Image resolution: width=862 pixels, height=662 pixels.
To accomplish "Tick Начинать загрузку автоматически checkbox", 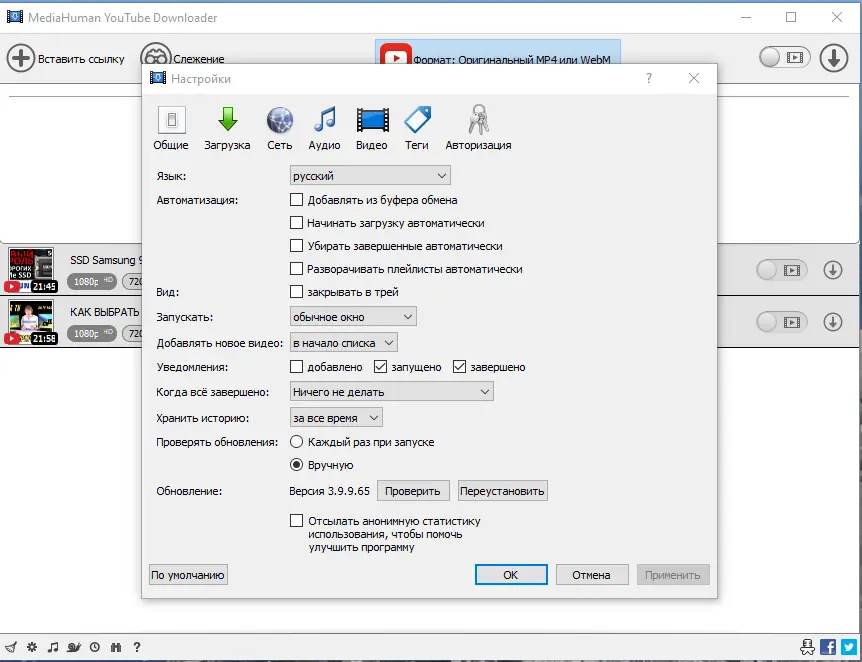I will pyautogui.click(x=296, y=223).
